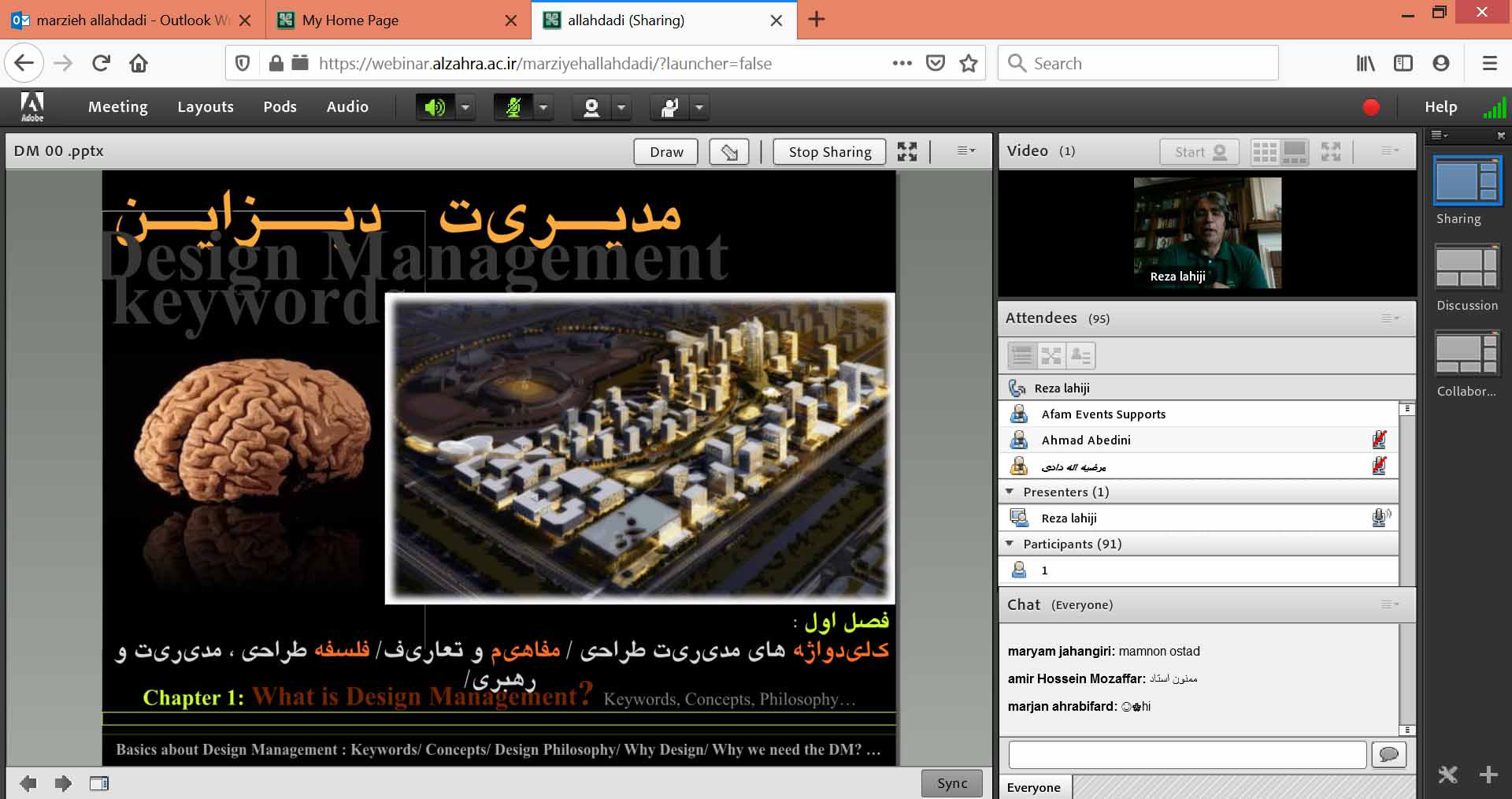Click Reza lahiji video thumbnail
Screen dimensions: 1512x799
pos(1207,232)
